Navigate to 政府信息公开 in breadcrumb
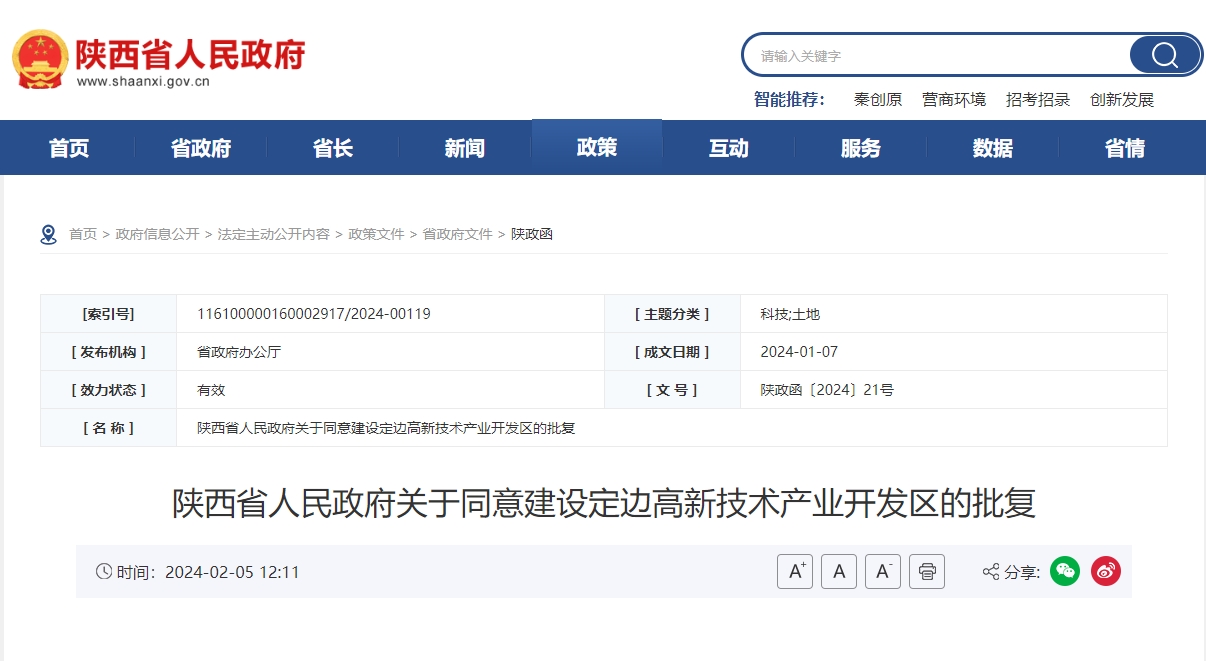 click(157, 234)
